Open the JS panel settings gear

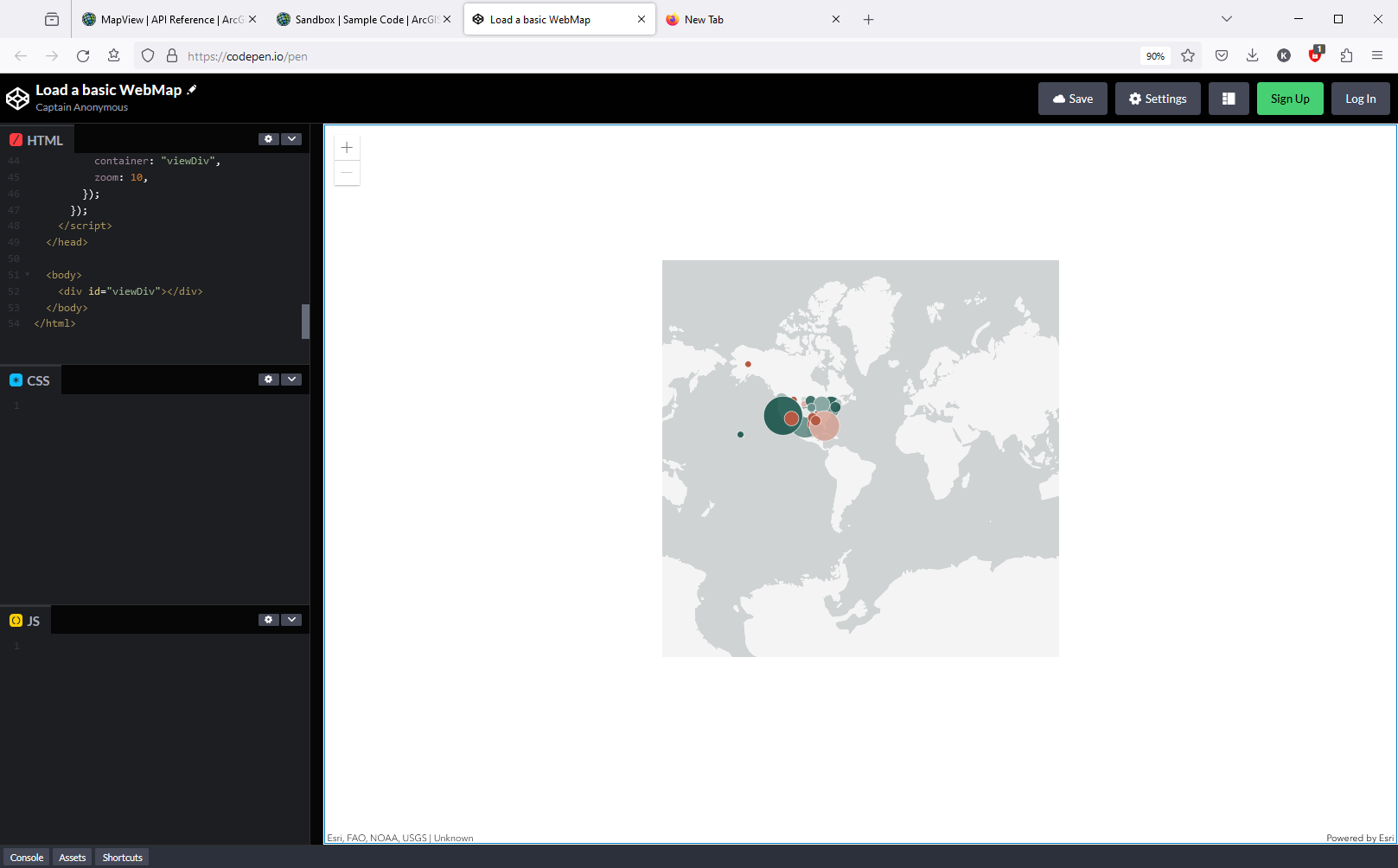268,619
